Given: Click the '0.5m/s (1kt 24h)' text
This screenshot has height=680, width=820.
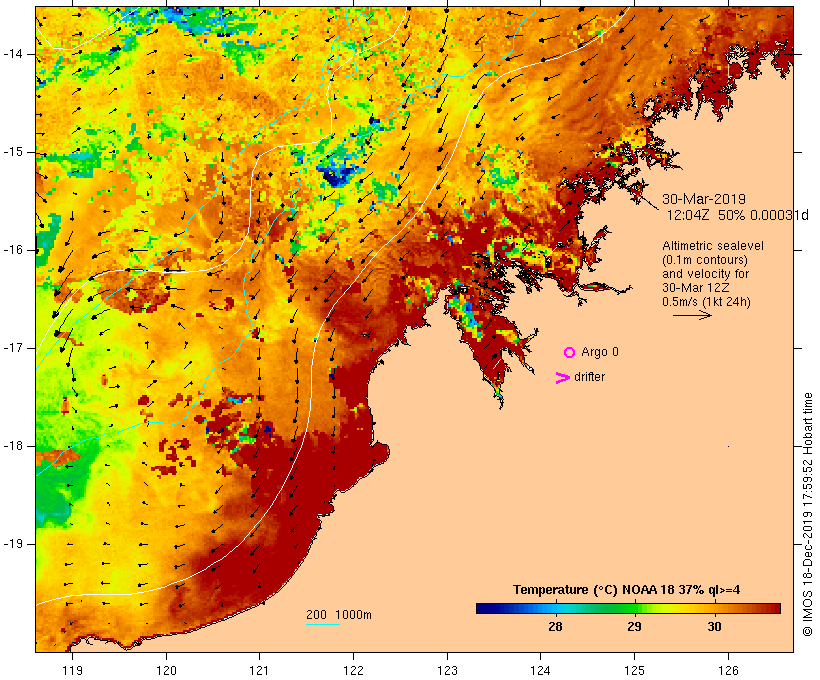Looking at the screenshot, I should (x=706, y=302).
